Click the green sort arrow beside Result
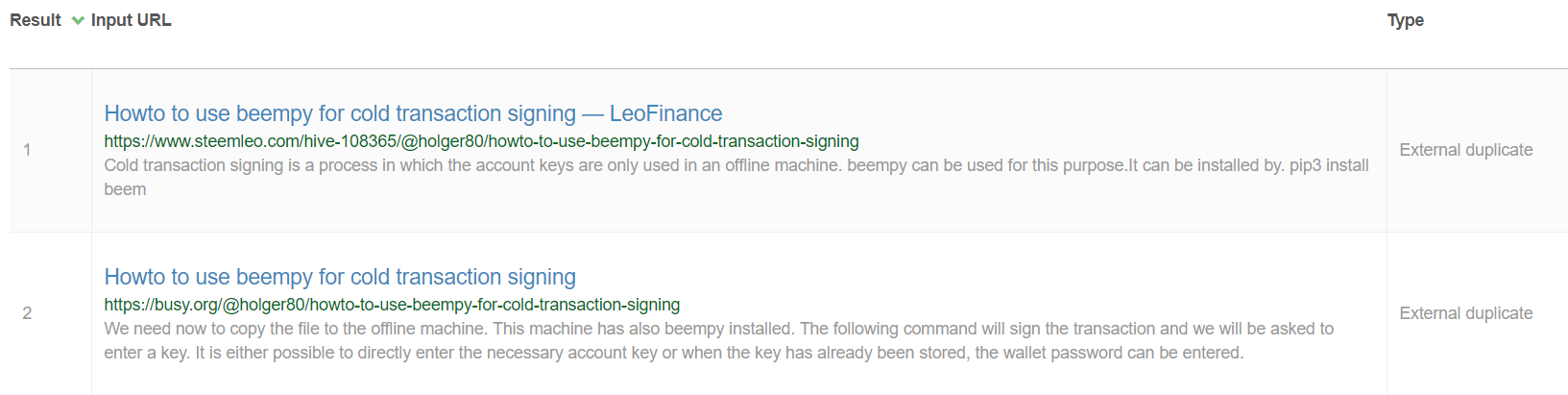 pos(78,20)
